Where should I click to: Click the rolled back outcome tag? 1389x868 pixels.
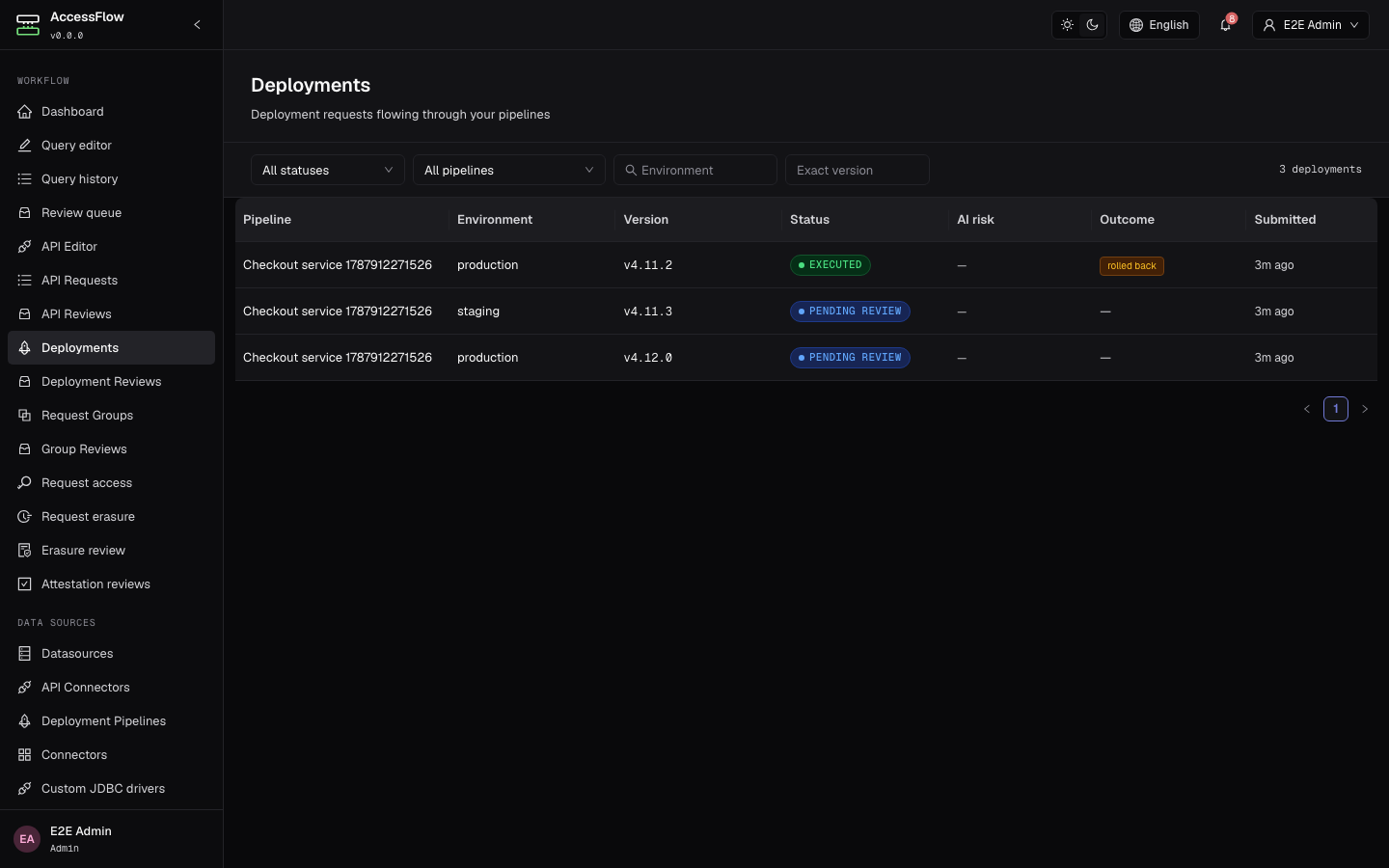(x=1131, y=266)
